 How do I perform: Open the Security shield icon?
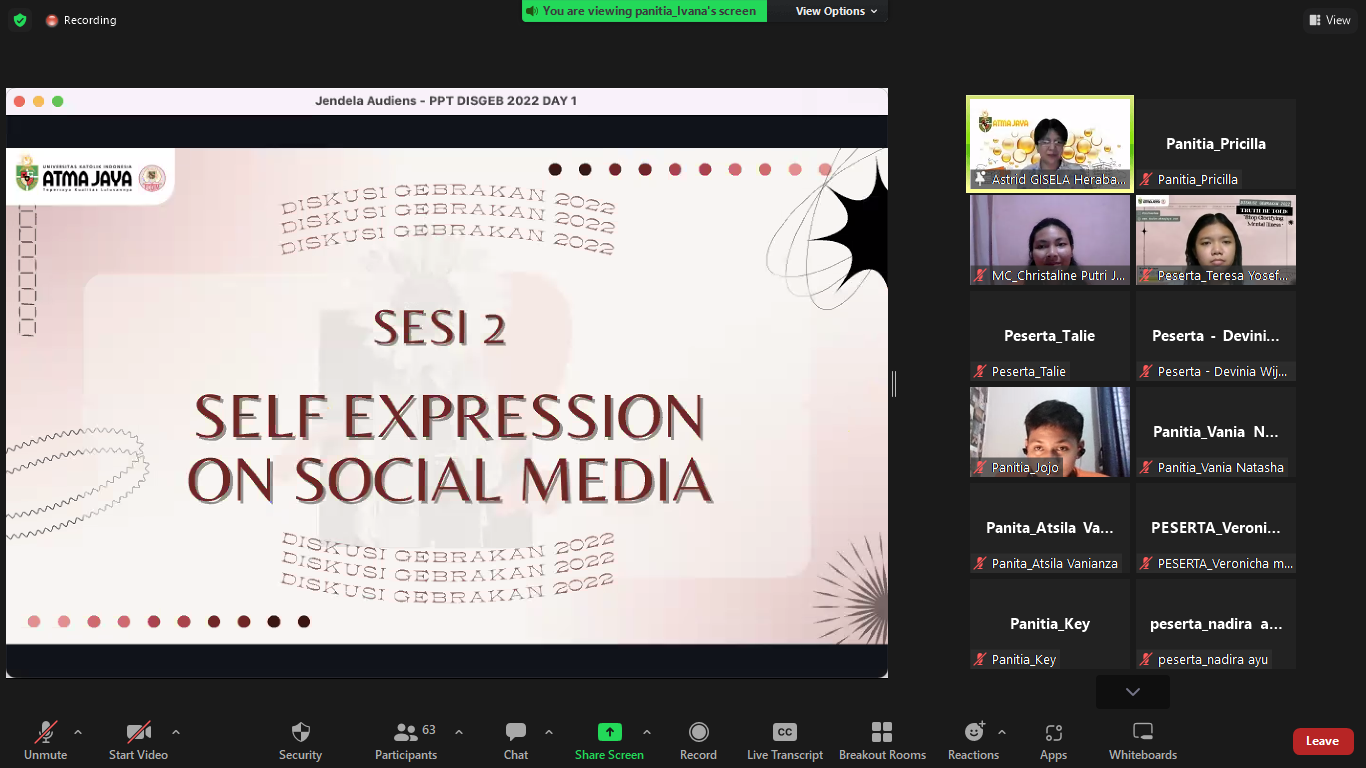point(300,733)
